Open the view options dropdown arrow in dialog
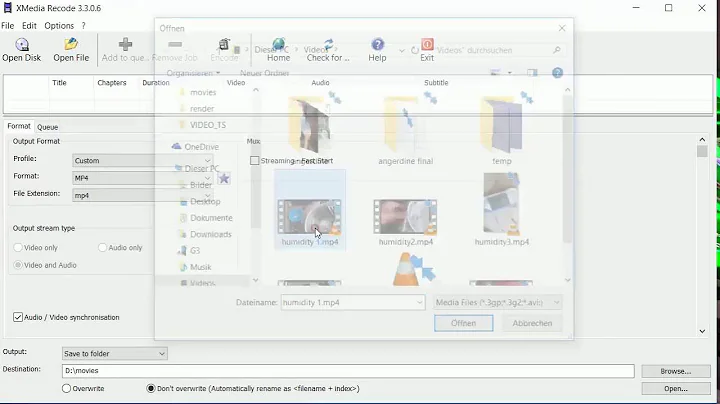This screenshot has height=404, width=720. (x=510, y=73)
